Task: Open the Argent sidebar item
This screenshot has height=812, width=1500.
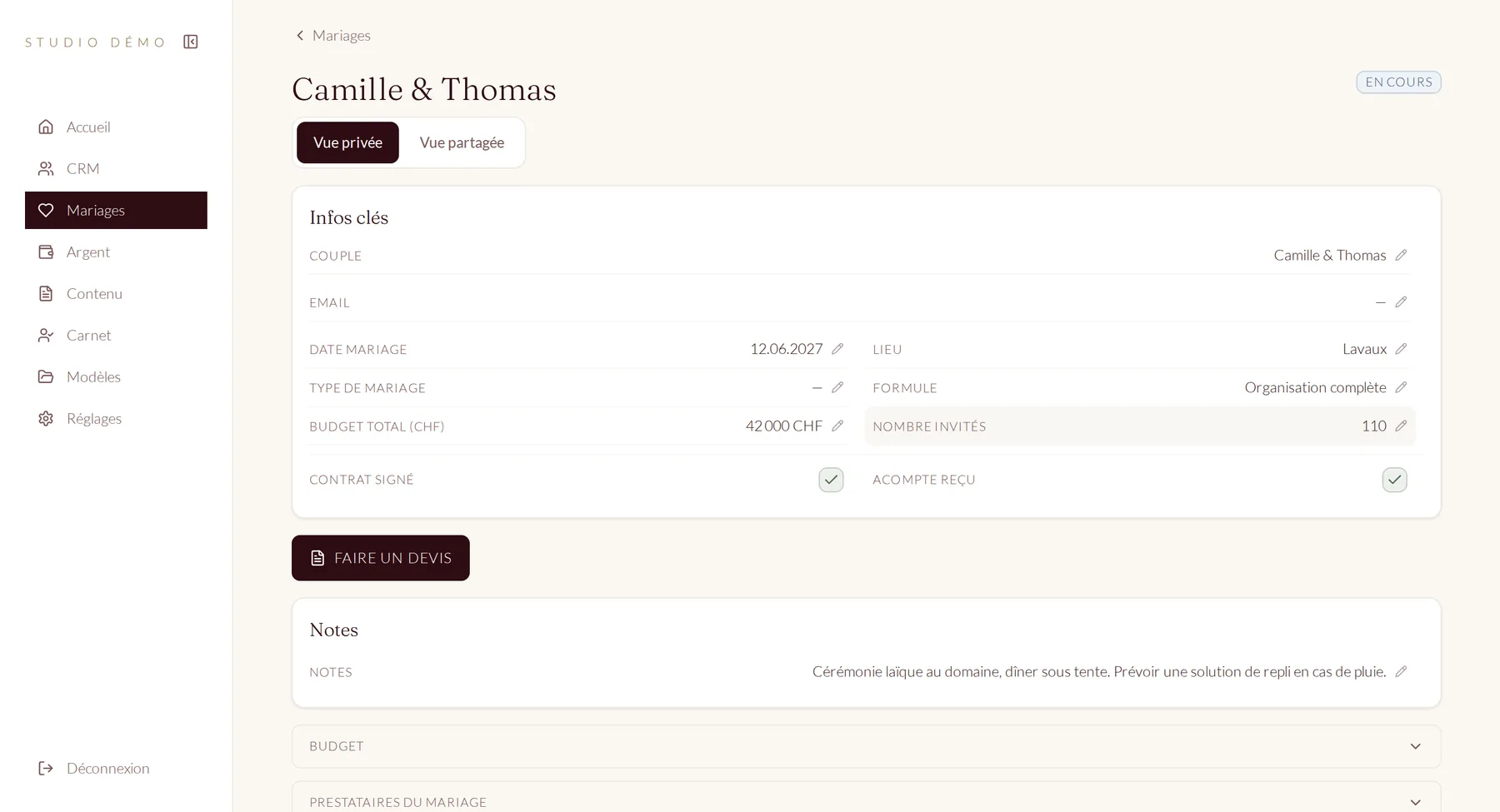Action: [116, 252]
